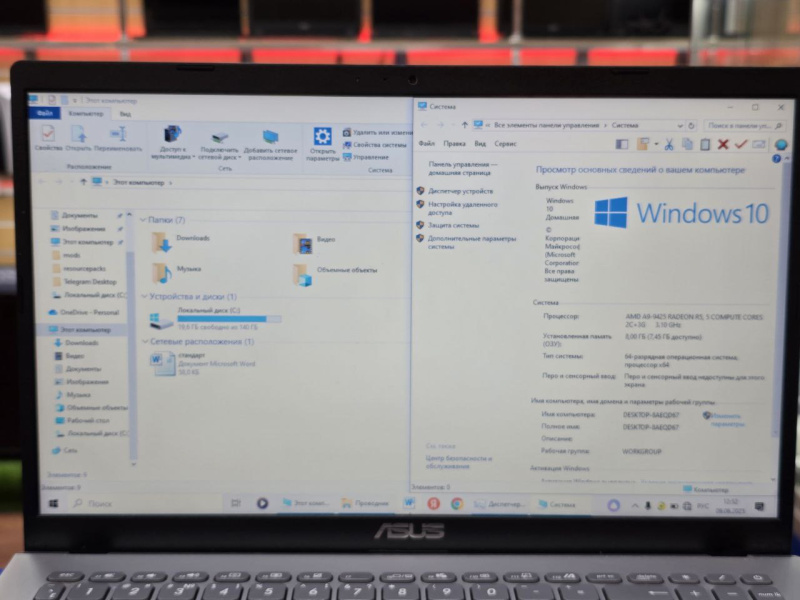Click Properties icon in the Explorer ribbon

[x=48, y=138]
